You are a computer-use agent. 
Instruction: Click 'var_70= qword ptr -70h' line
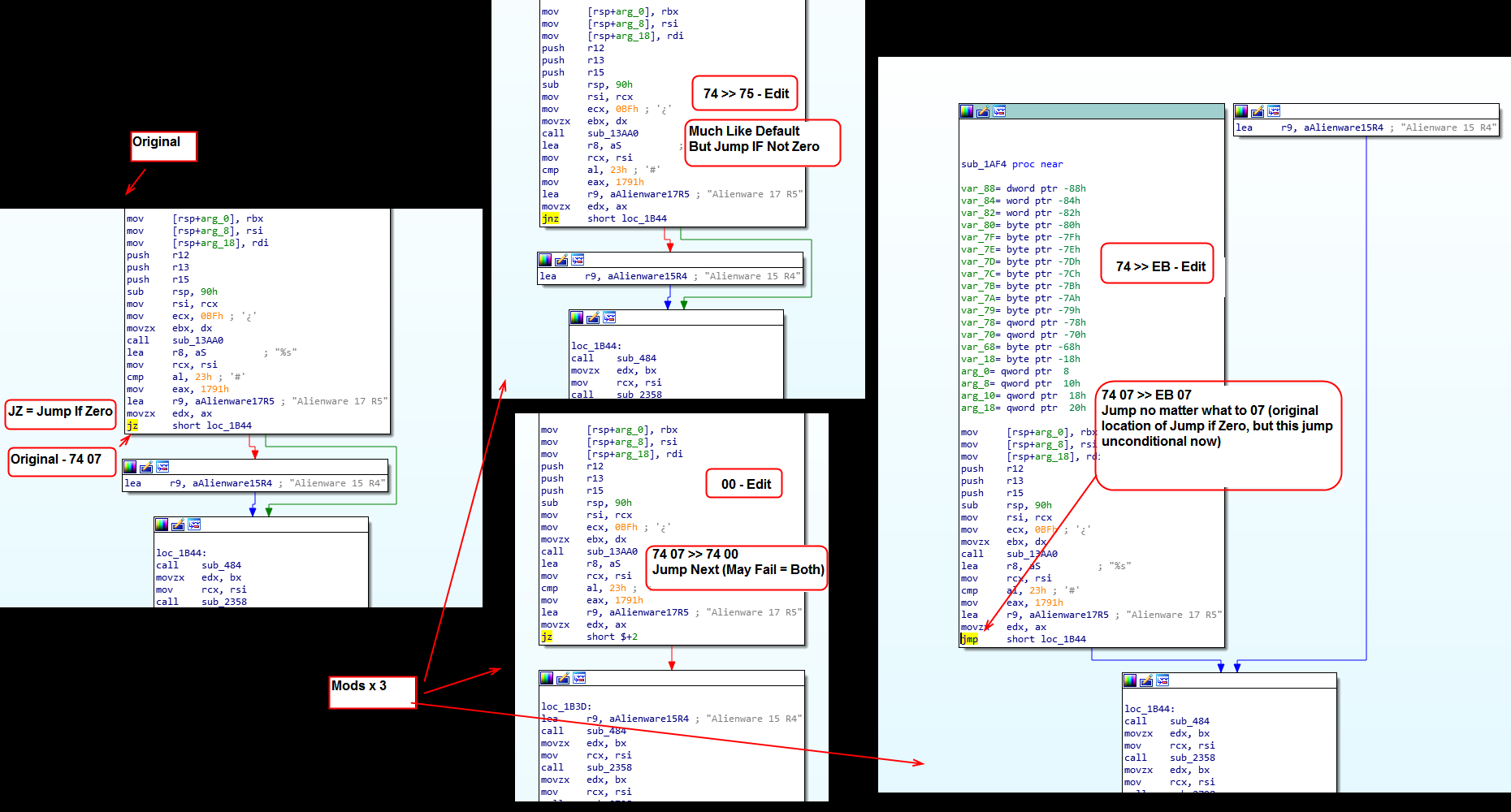[x=1023, y=335]
